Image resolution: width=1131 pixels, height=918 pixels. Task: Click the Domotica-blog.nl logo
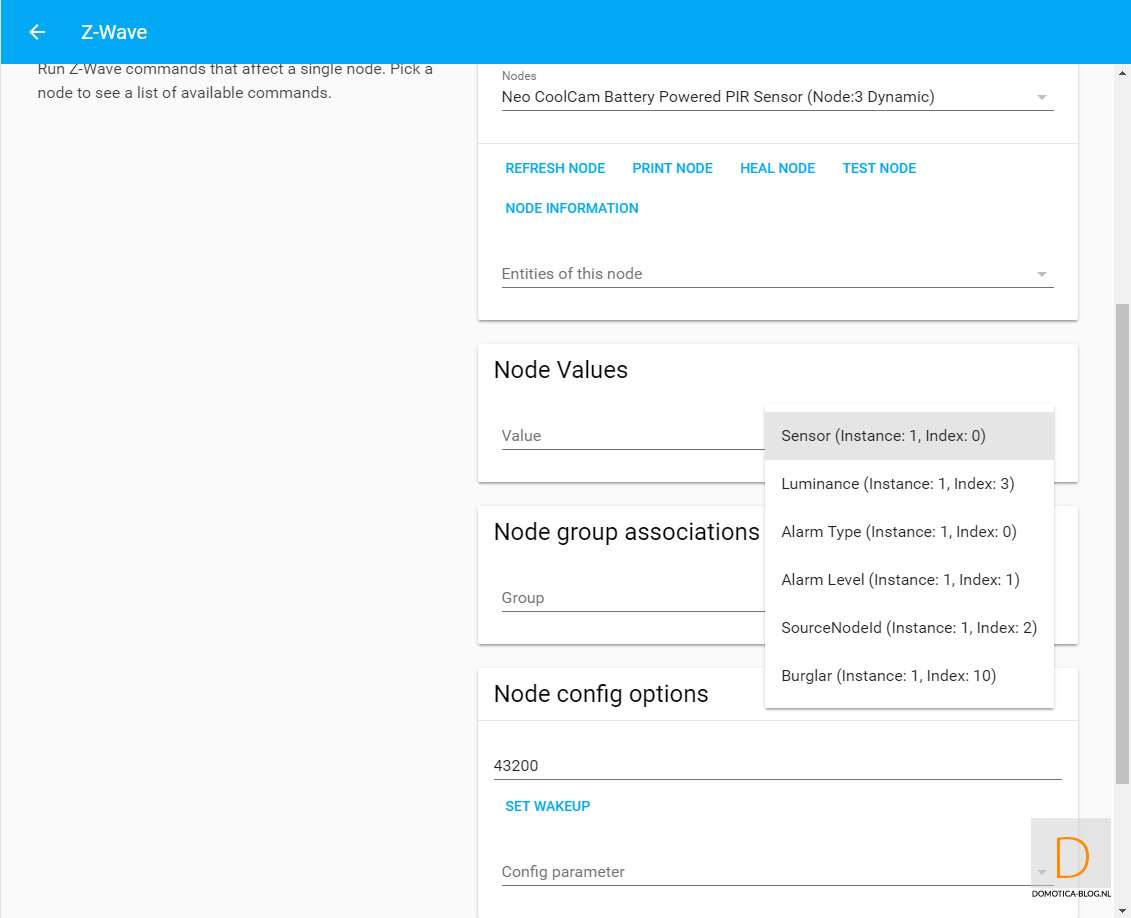click(1070, 858)
